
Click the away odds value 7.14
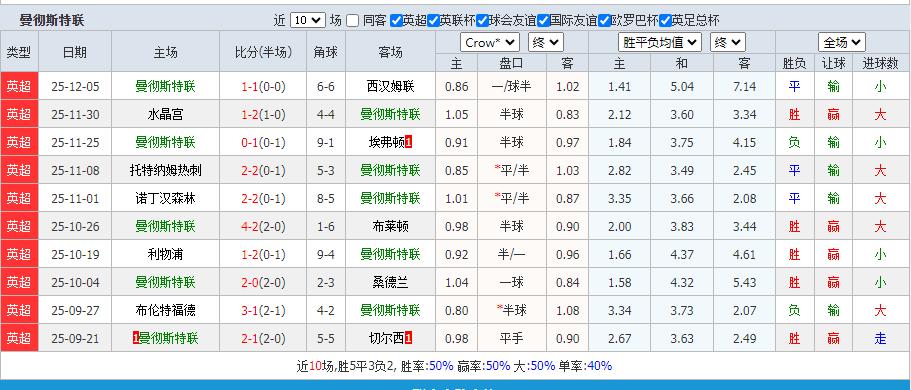pos(744,87)
